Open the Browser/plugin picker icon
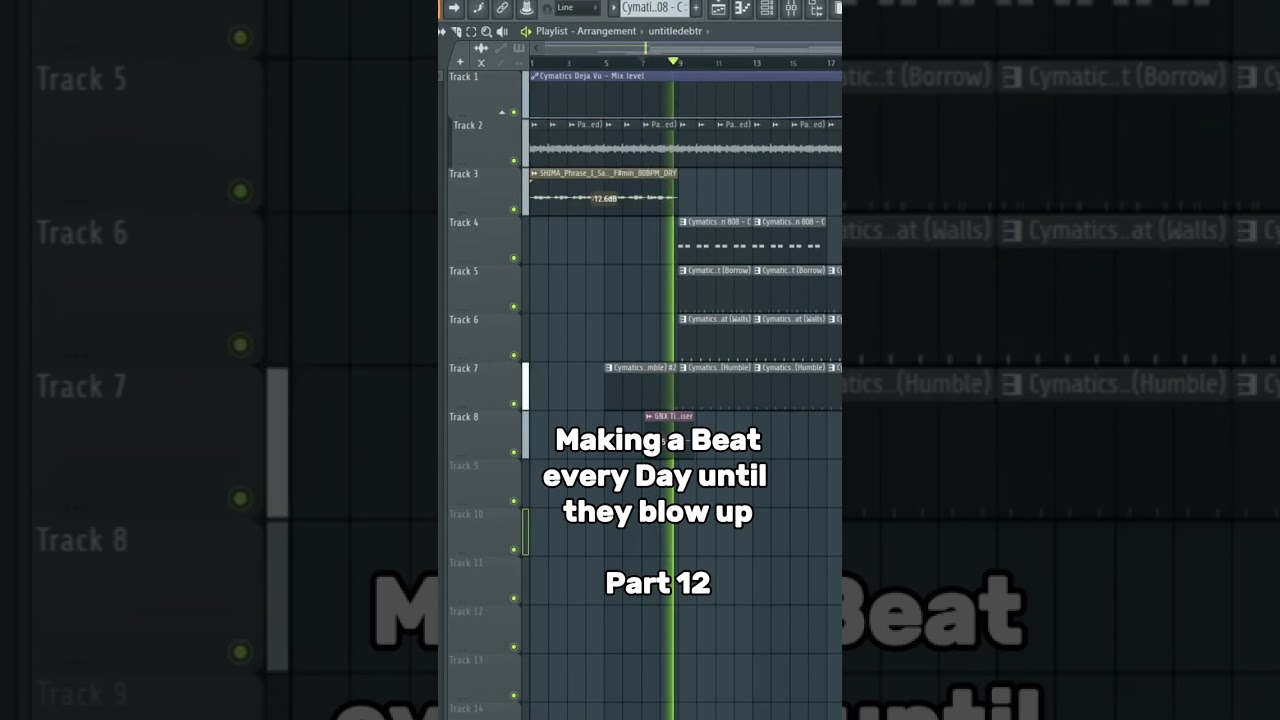This screenshot has width=1280, height=720. tap(815, 8)
